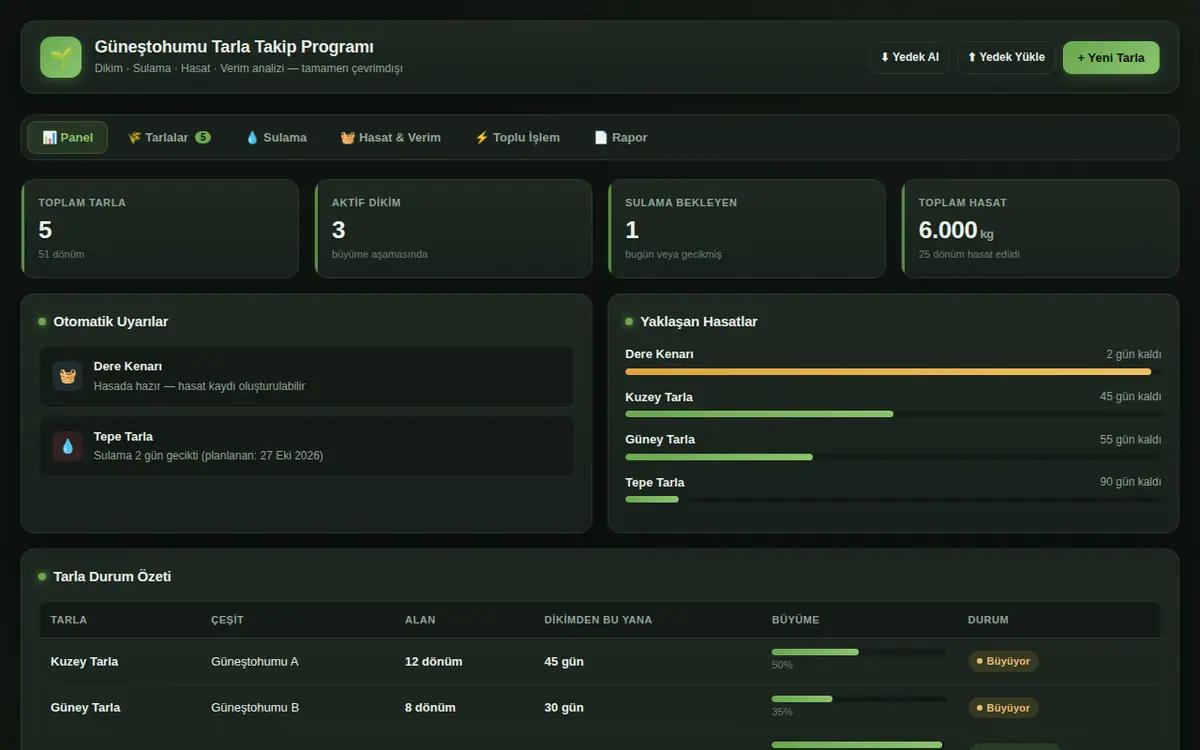The image size is (1200, 750).
Task: Click the water drop icon in Tepe Tarla alert
Action: click(68, 446)
